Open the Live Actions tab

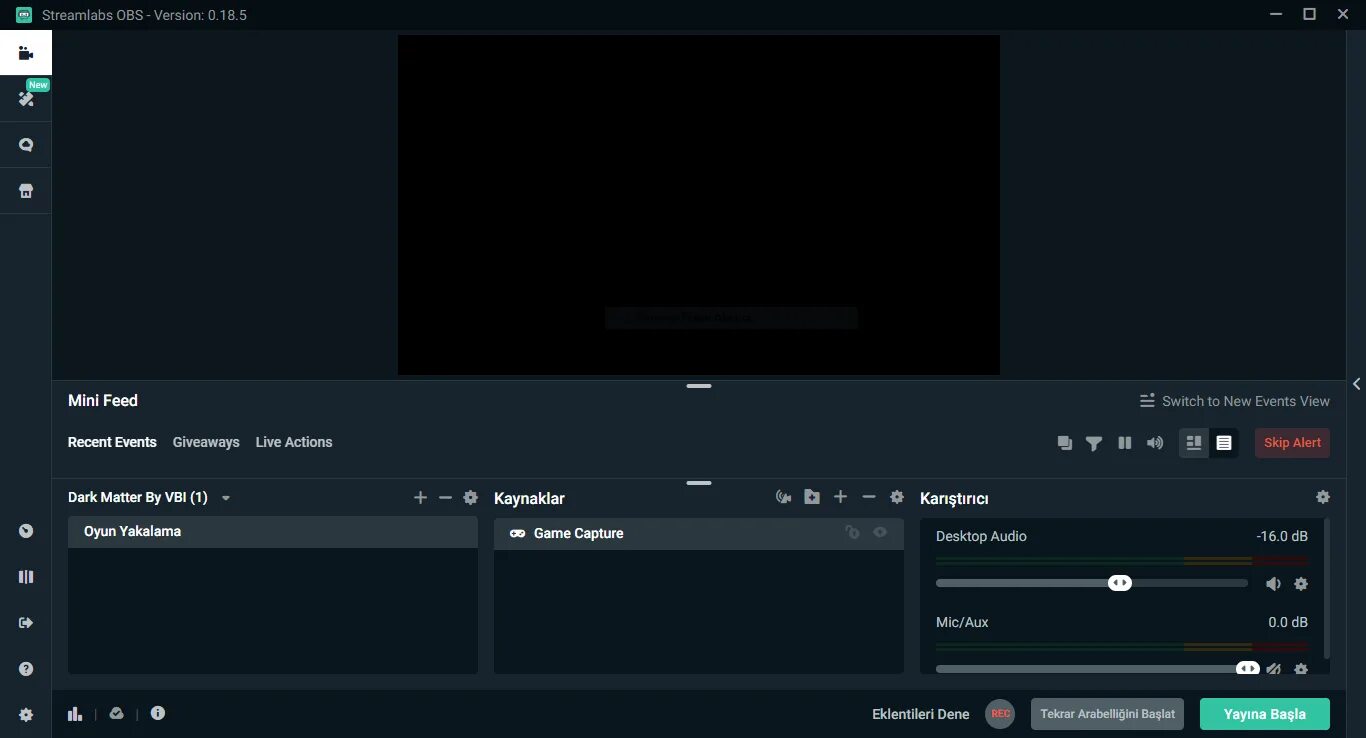[294, 442]
